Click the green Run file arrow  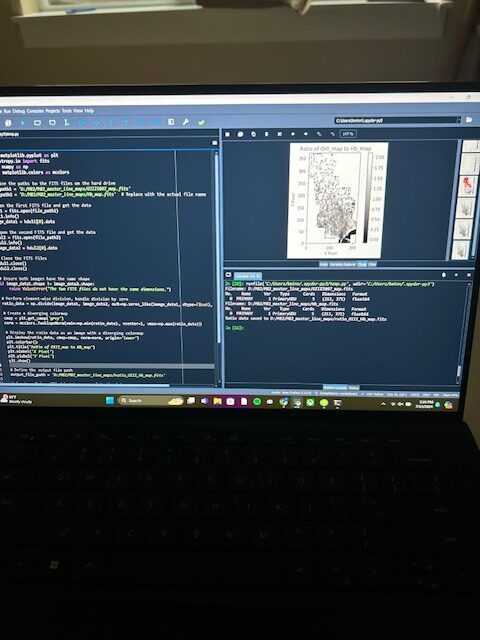click(22, 122)
